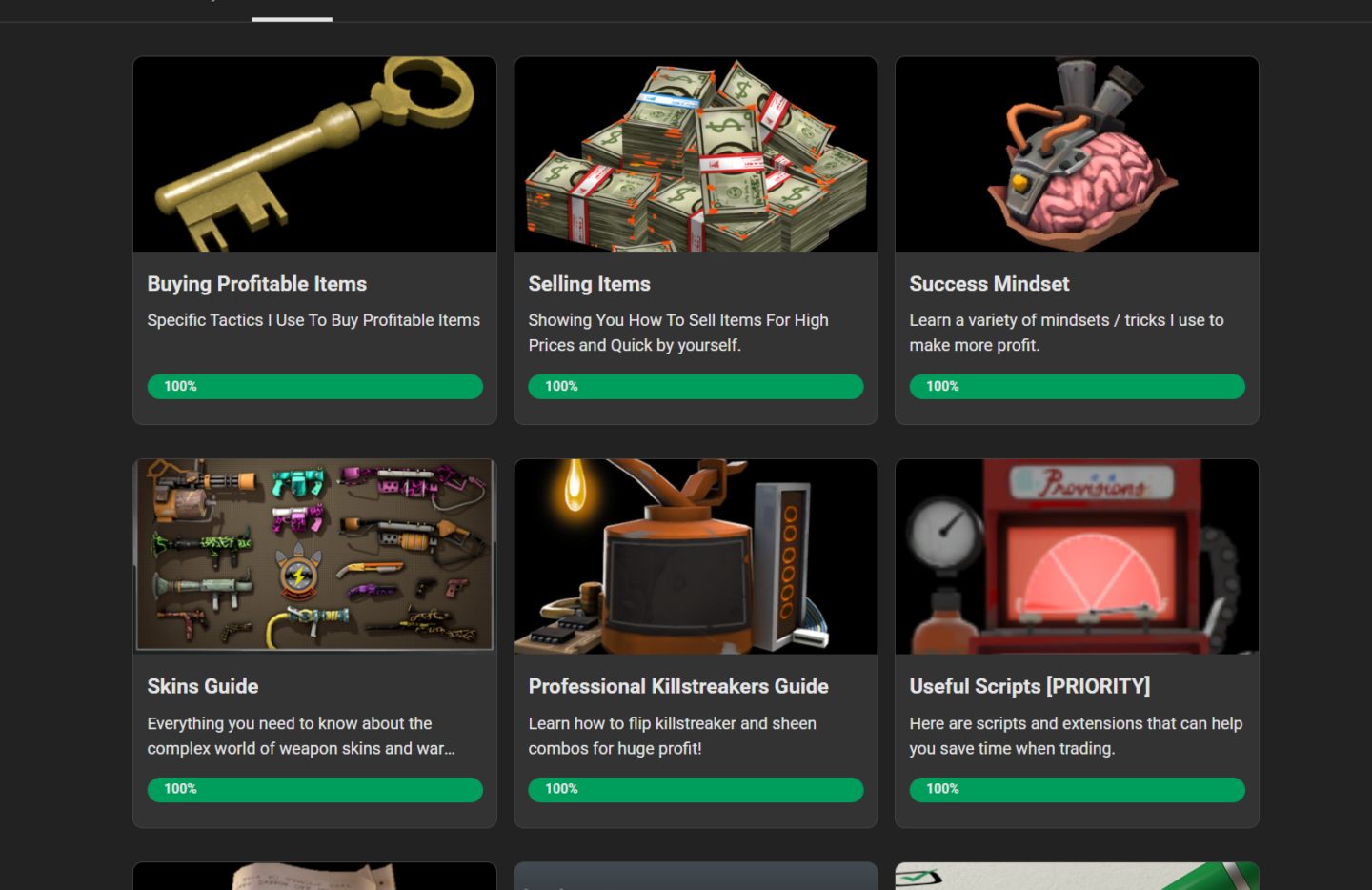Click the Selling Items 100% progress bar
Viewport: 1372px width, 890px height.
696,386
